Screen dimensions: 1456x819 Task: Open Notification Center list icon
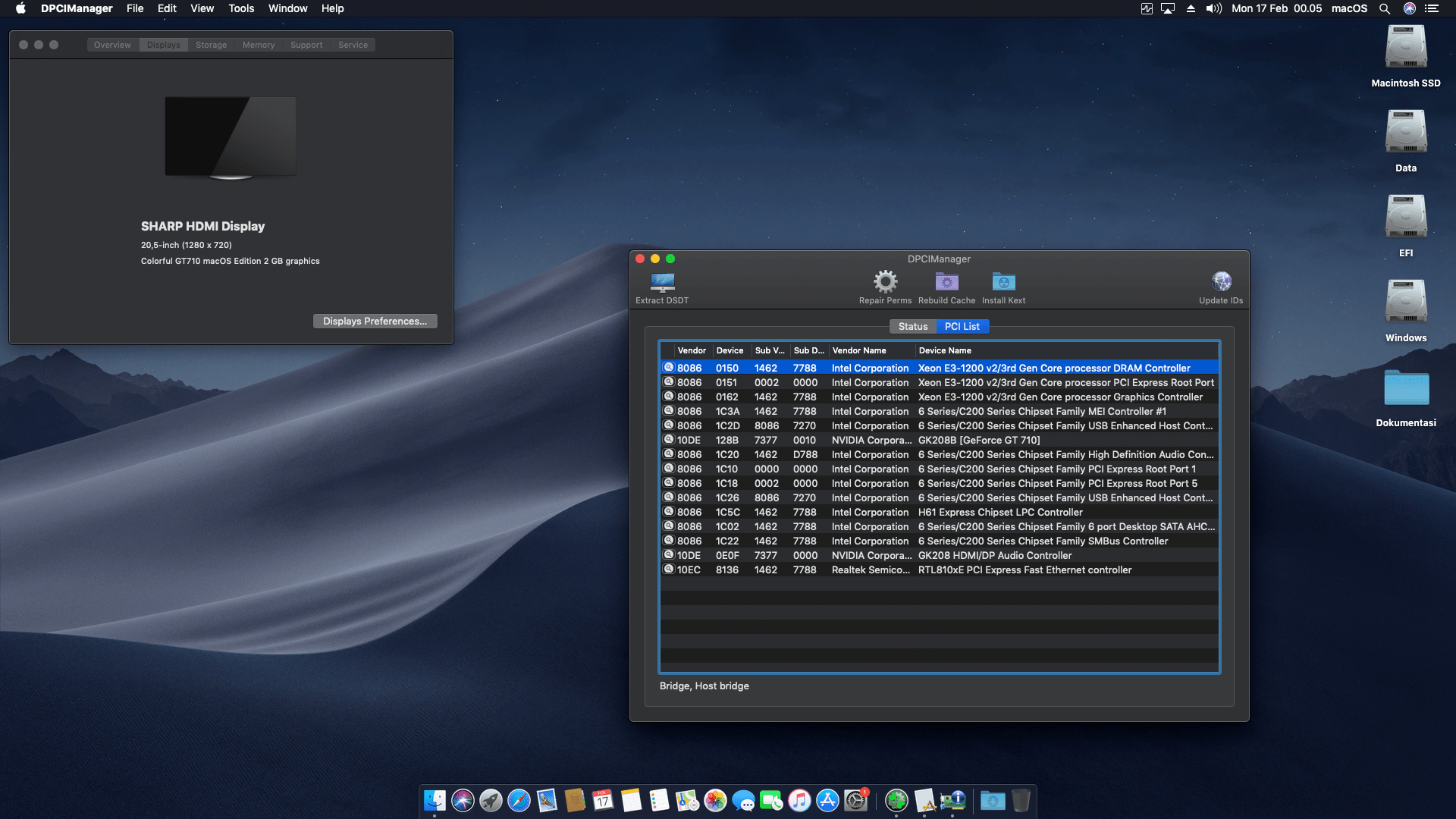1431,8
